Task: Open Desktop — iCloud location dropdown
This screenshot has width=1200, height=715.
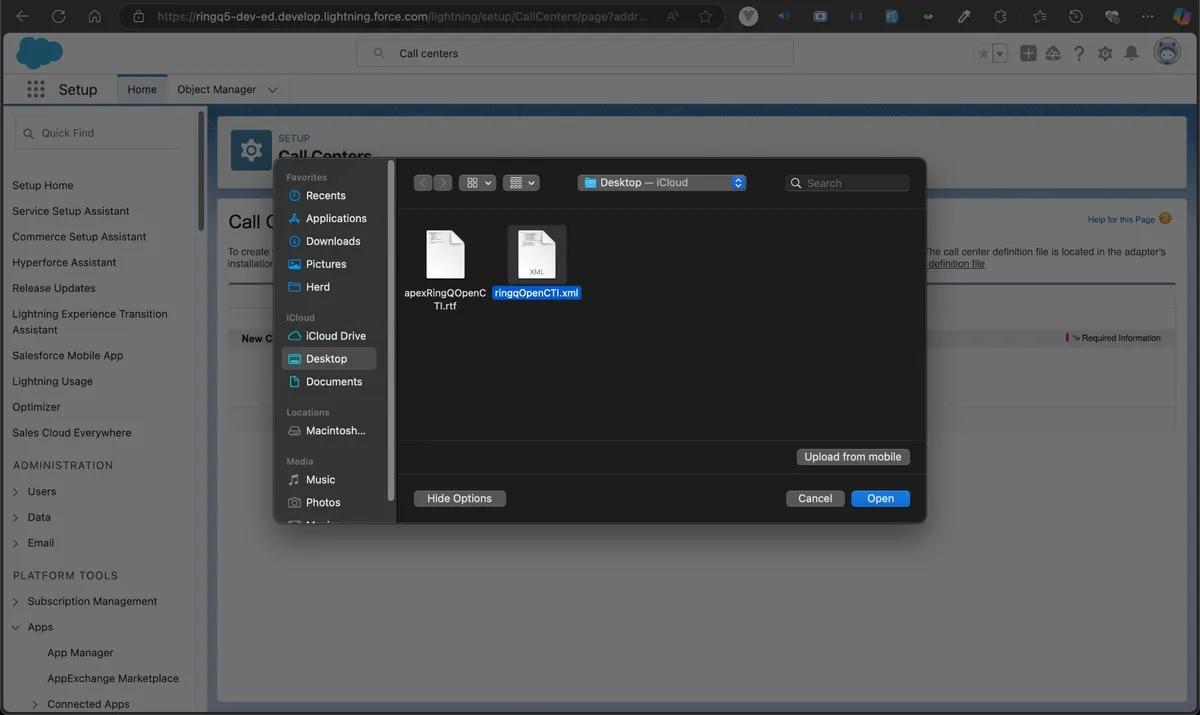Action: tap(662, 183)
